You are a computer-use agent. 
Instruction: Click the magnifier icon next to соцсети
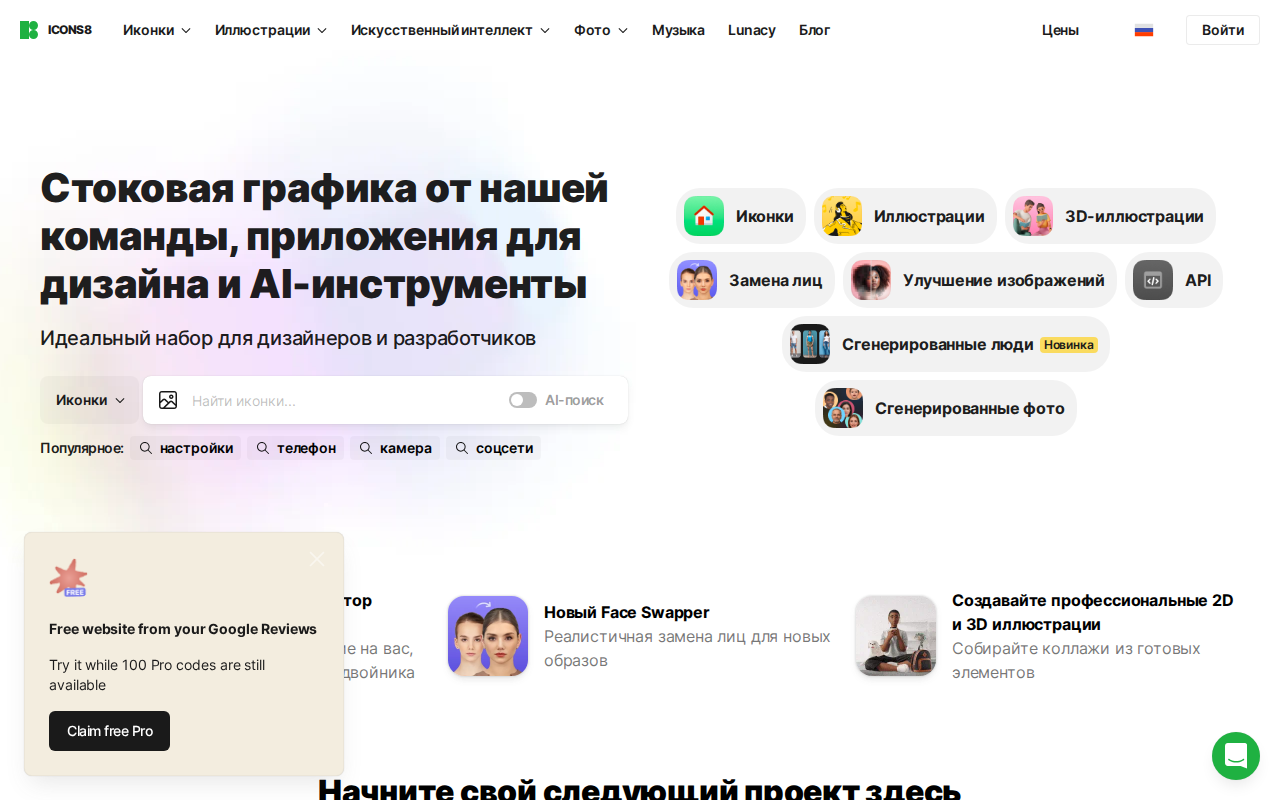click(462, 448)
